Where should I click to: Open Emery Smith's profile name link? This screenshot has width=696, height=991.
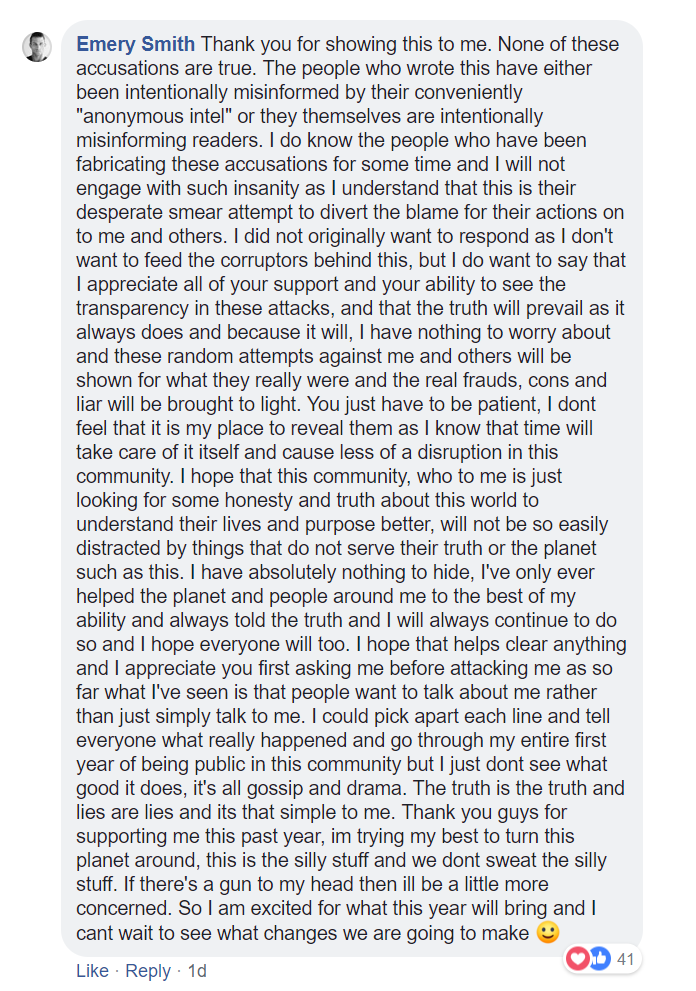pos(136,45)
